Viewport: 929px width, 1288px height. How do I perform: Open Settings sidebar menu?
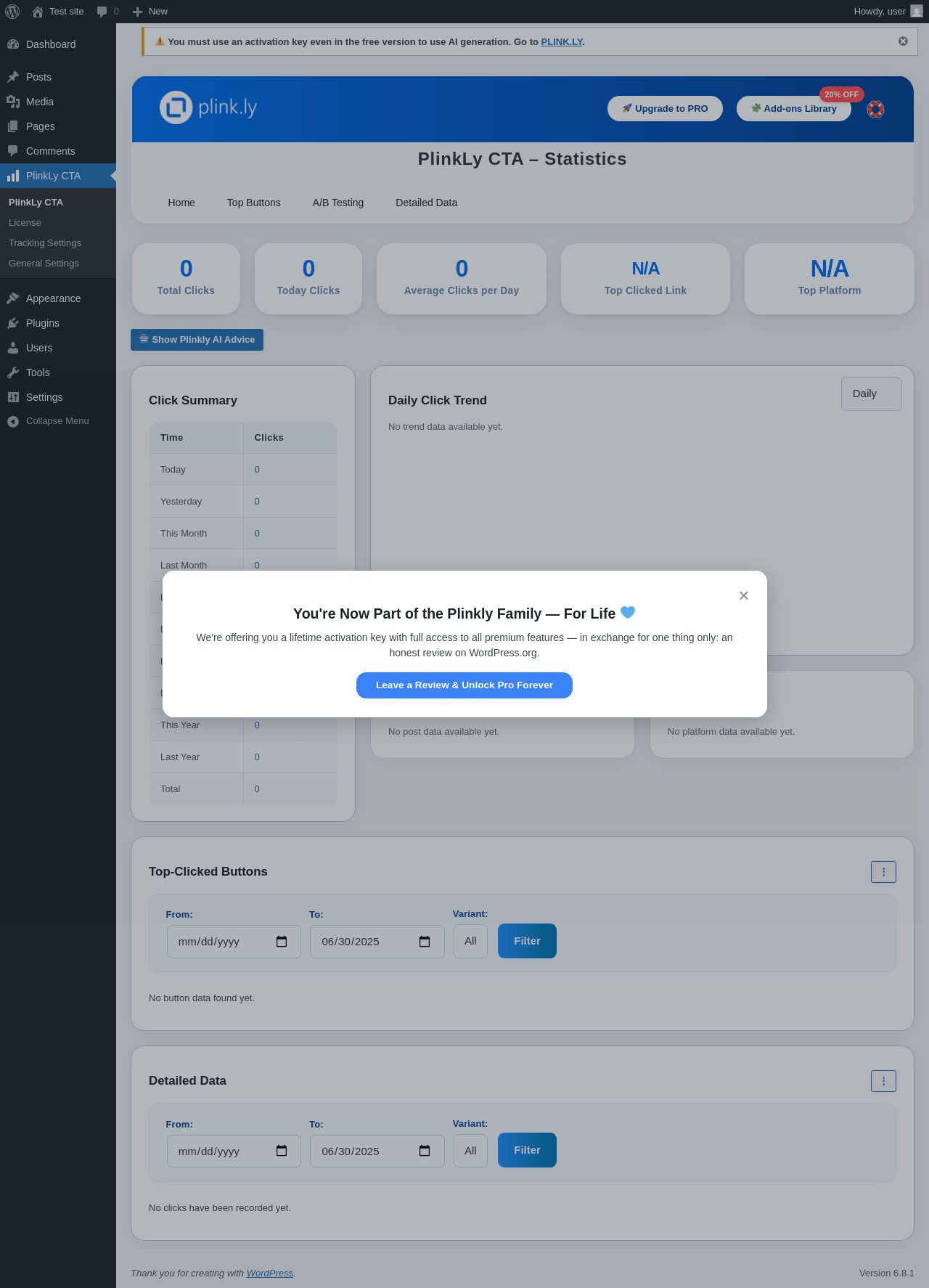click(x=58, y=397)
